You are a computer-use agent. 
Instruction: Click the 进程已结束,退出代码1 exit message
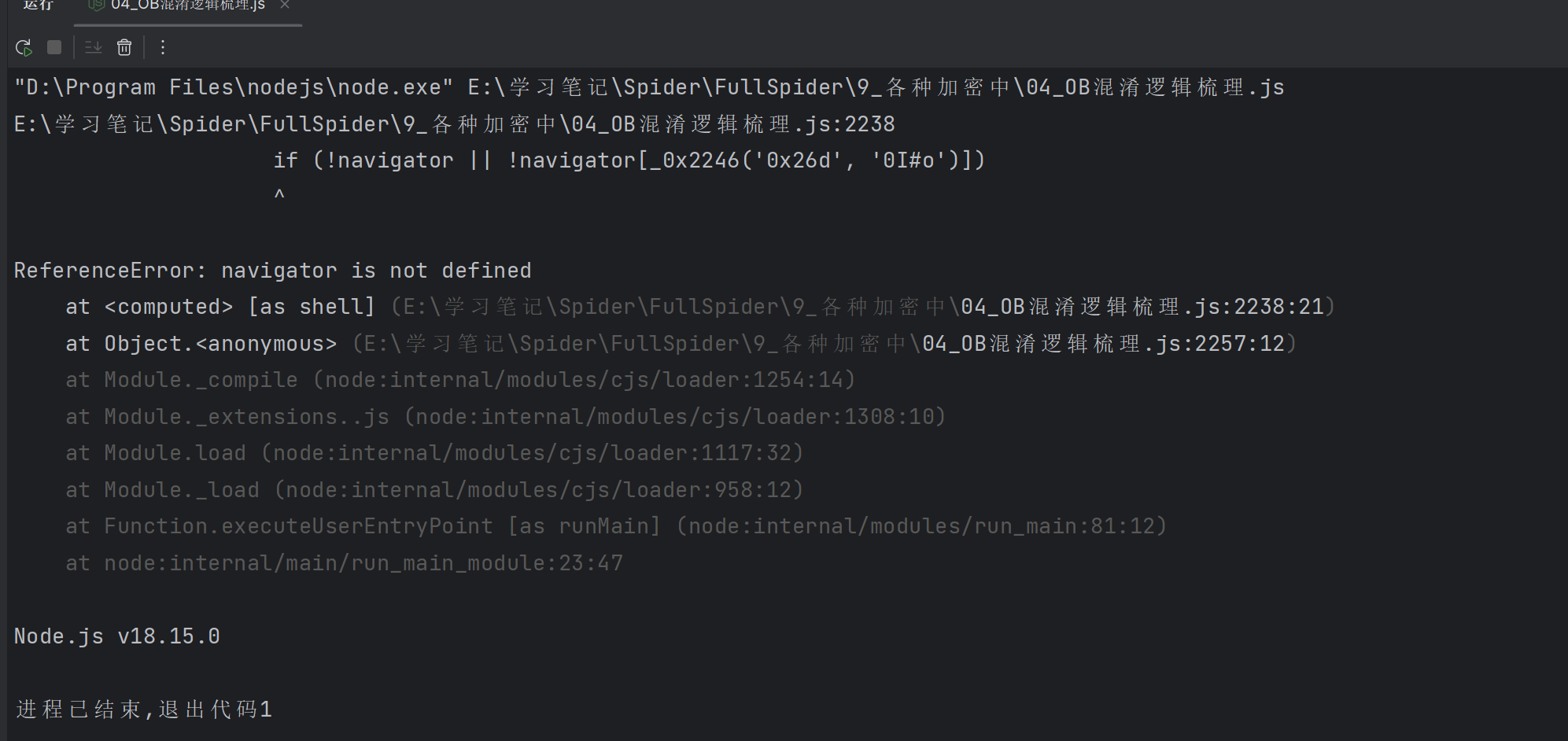pyautogui.click(x=144, y=710)
